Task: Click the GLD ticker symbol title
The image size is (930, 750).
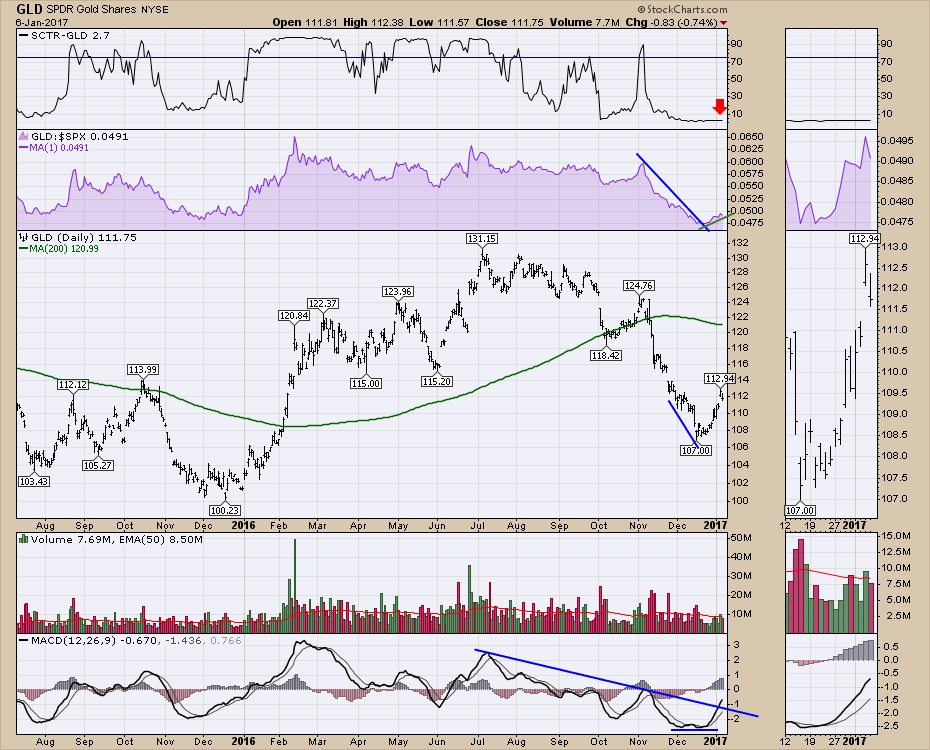Action: [29, 9]
